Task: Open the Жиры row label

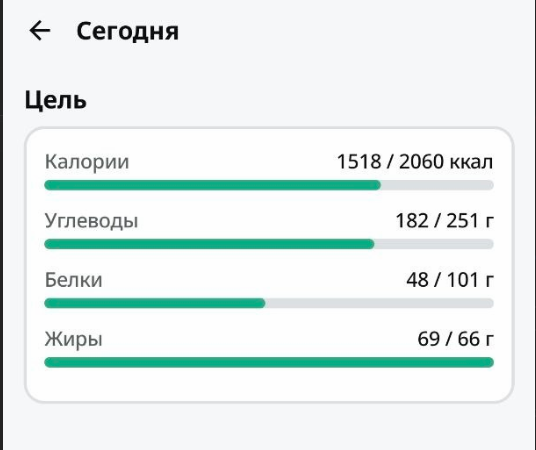Action: [73, 339]
